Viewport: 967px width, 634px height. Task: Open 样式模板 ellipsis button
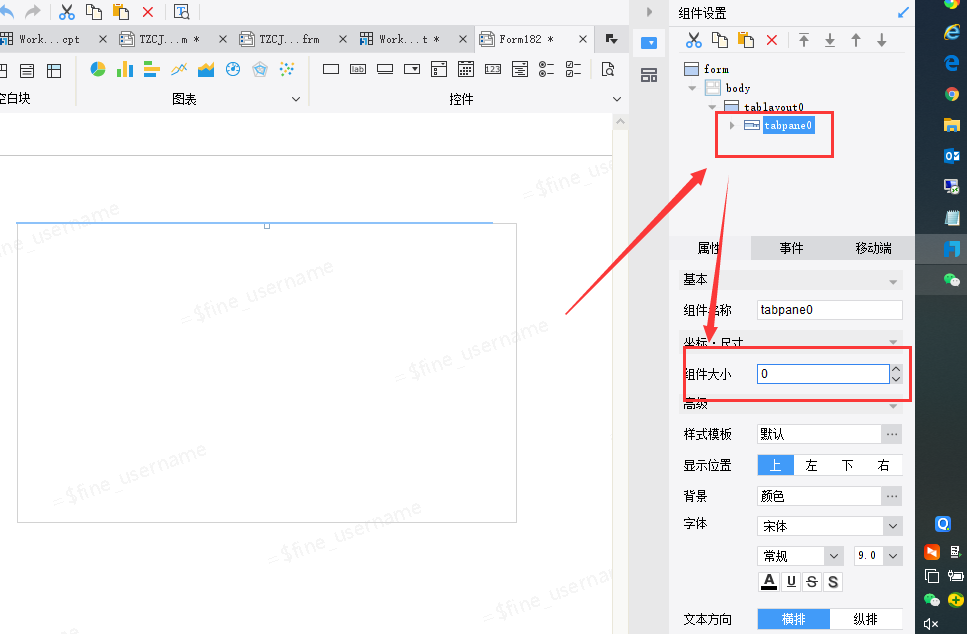892,434
